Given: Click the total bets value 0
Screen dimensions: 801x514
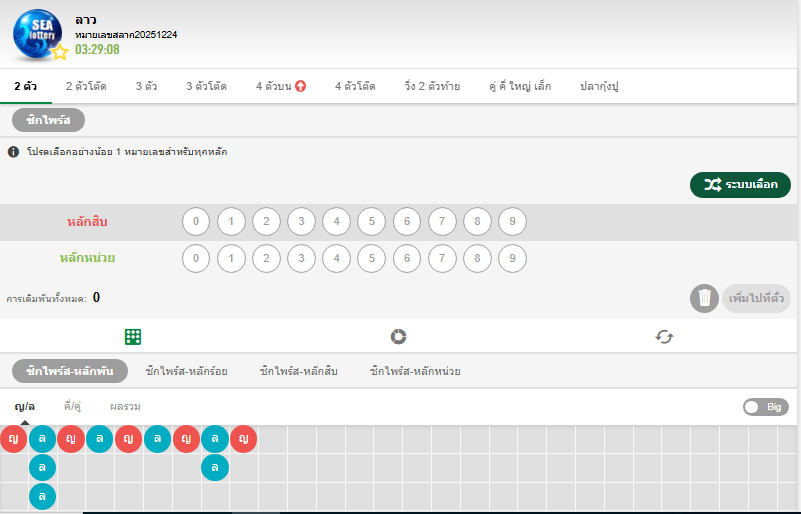Looking at the screenshot, I should (x=97, y=297).
